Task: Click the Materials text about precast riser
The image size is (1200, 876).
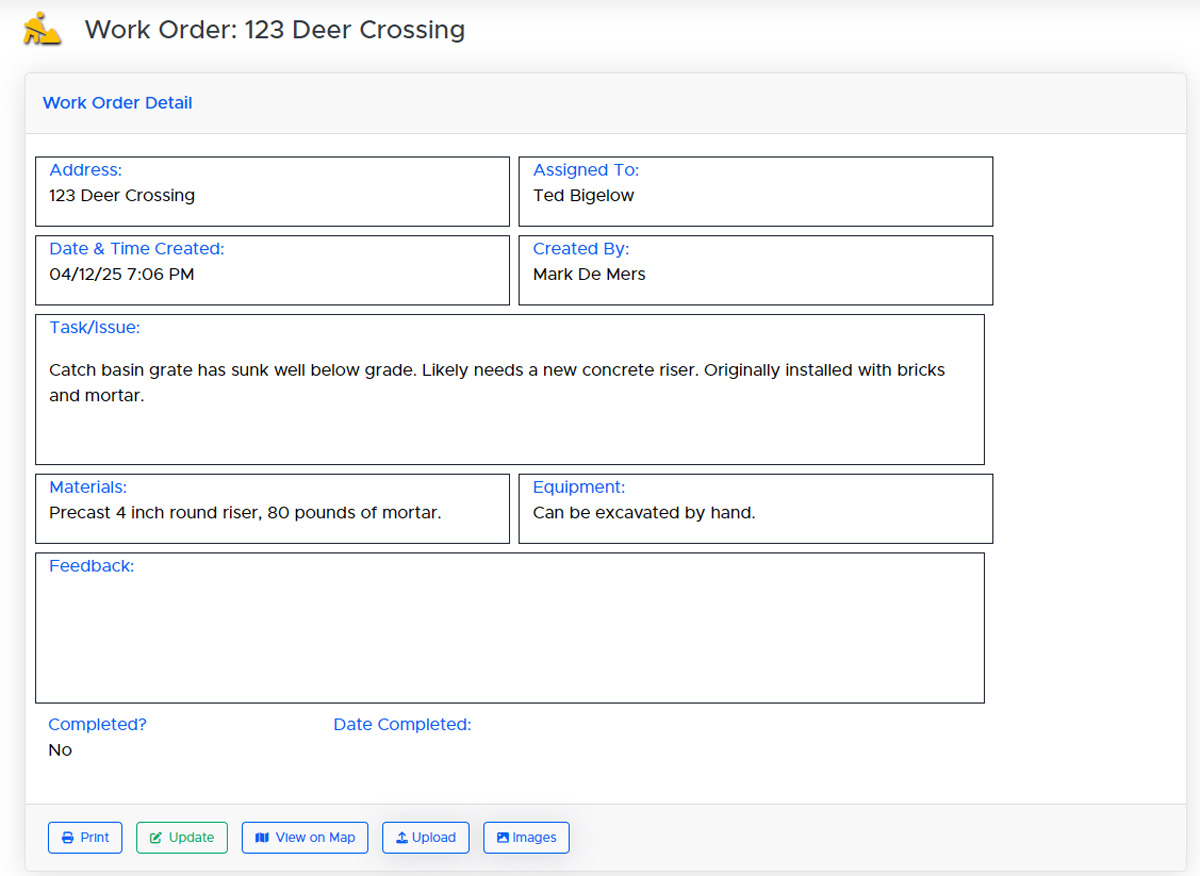Action: [x=245, y=513]
